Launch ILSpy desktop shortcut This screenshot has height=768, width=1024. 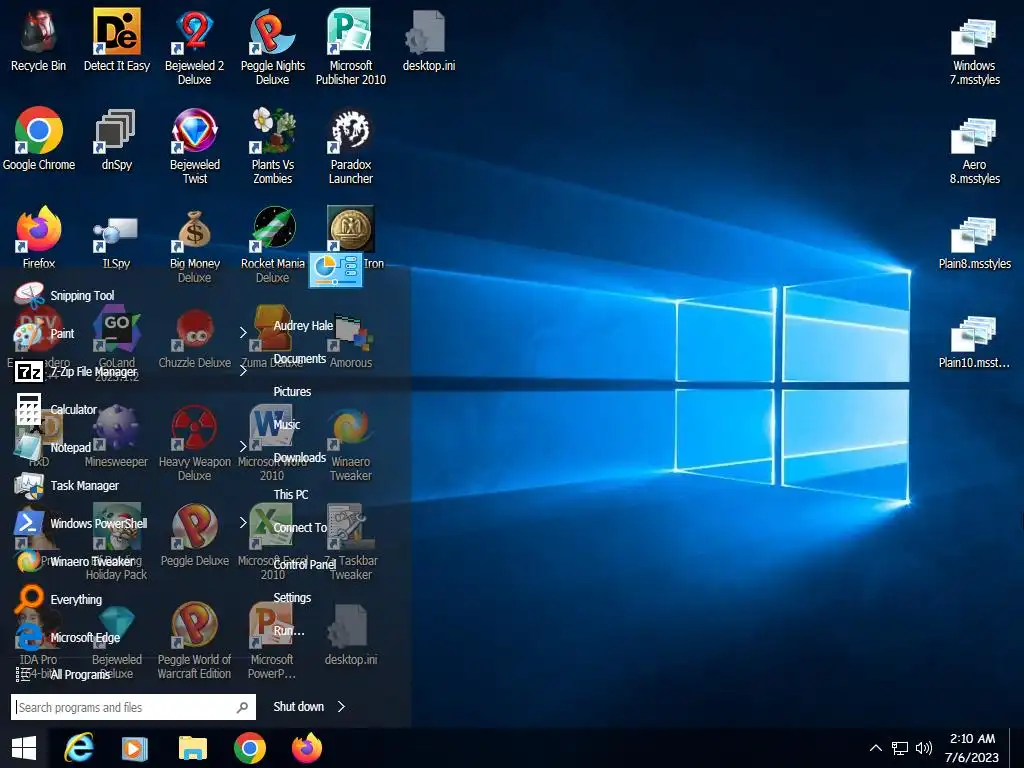[117, 237]
